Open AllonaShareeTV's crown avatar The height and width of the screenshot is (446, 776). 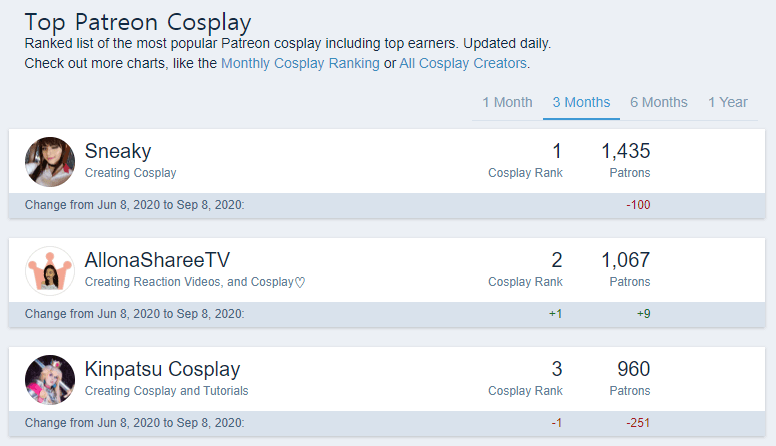click(x=50, y=271)
